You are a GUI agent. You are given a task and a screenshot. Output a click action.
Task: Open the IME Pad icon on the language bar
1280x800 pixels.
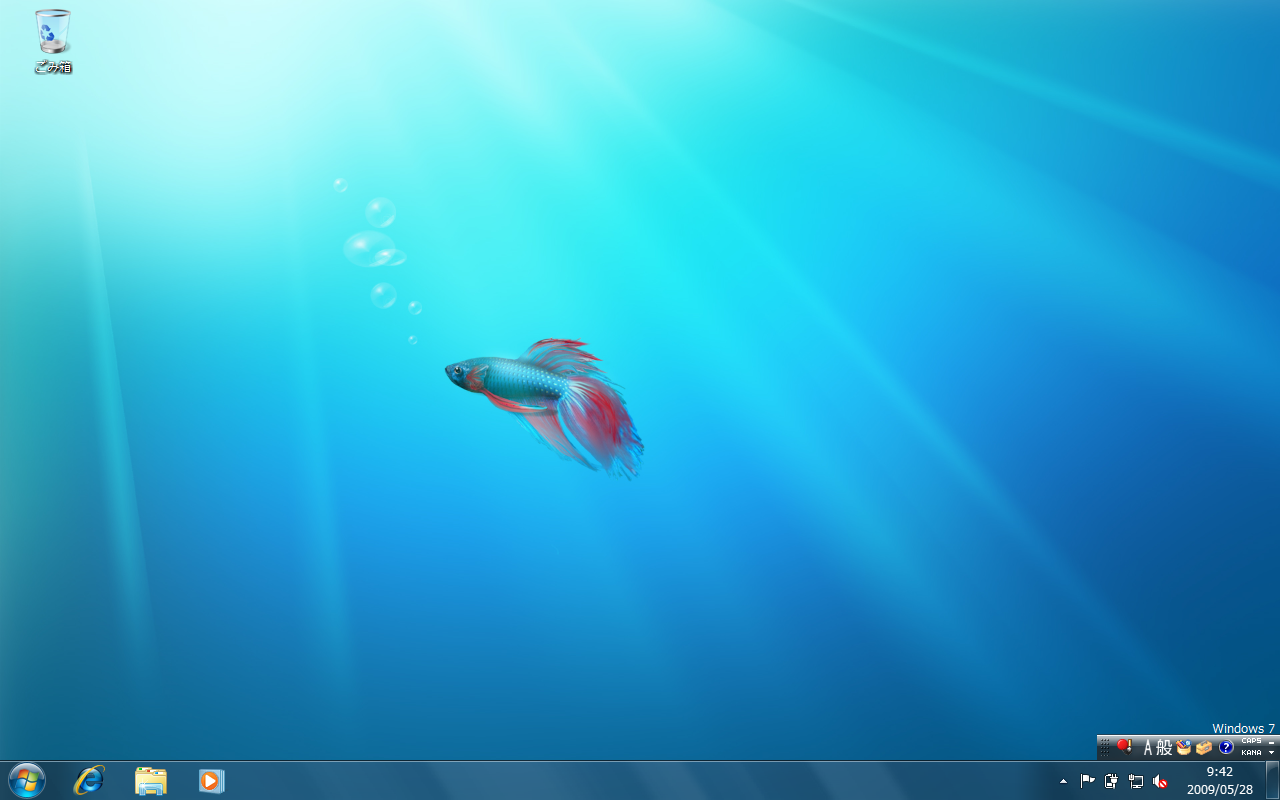coord(1184,747)
